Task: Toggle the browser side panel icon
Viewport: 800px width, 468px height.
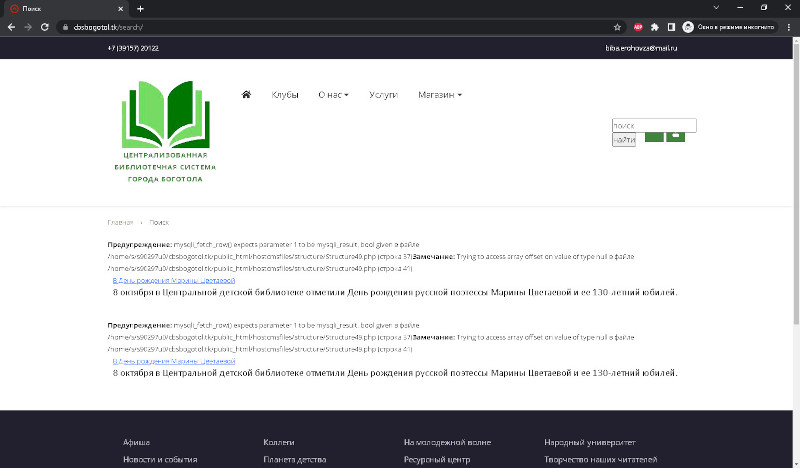Action: (671, 27)
